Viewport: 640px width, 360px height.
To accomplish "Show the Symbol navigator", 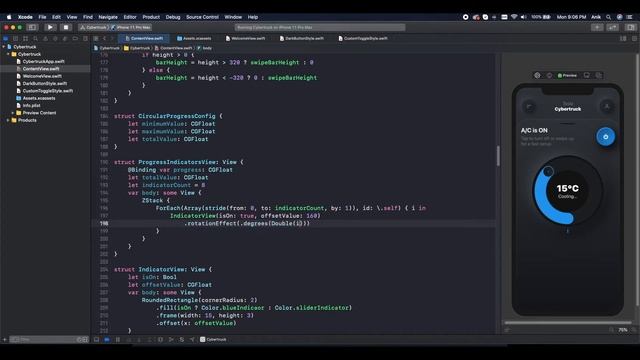I will [x=25, y=38].
